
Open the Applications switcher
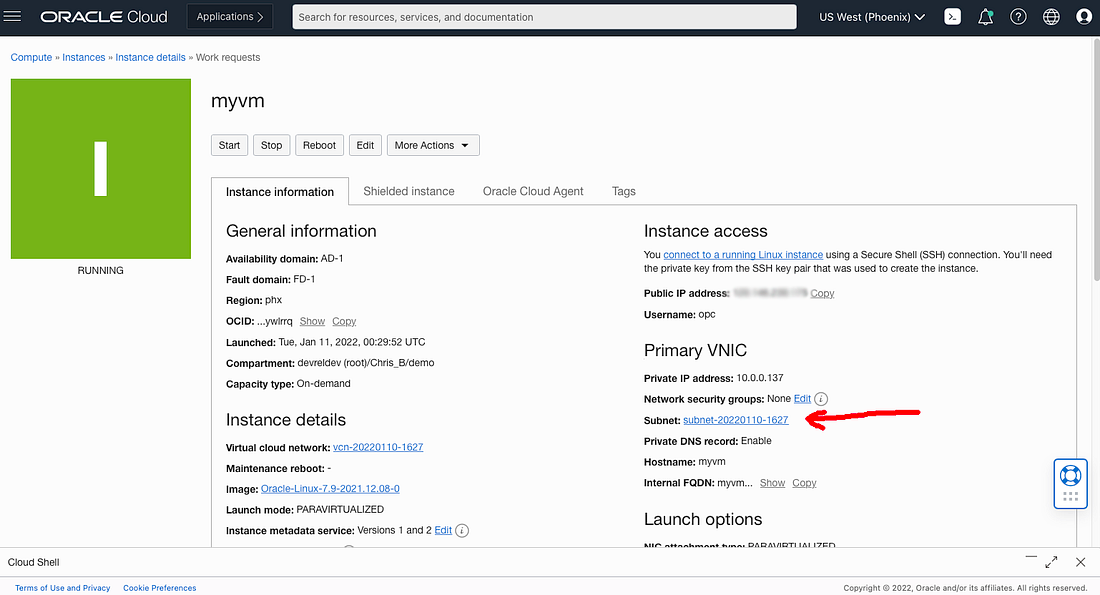tap(229, 16)
